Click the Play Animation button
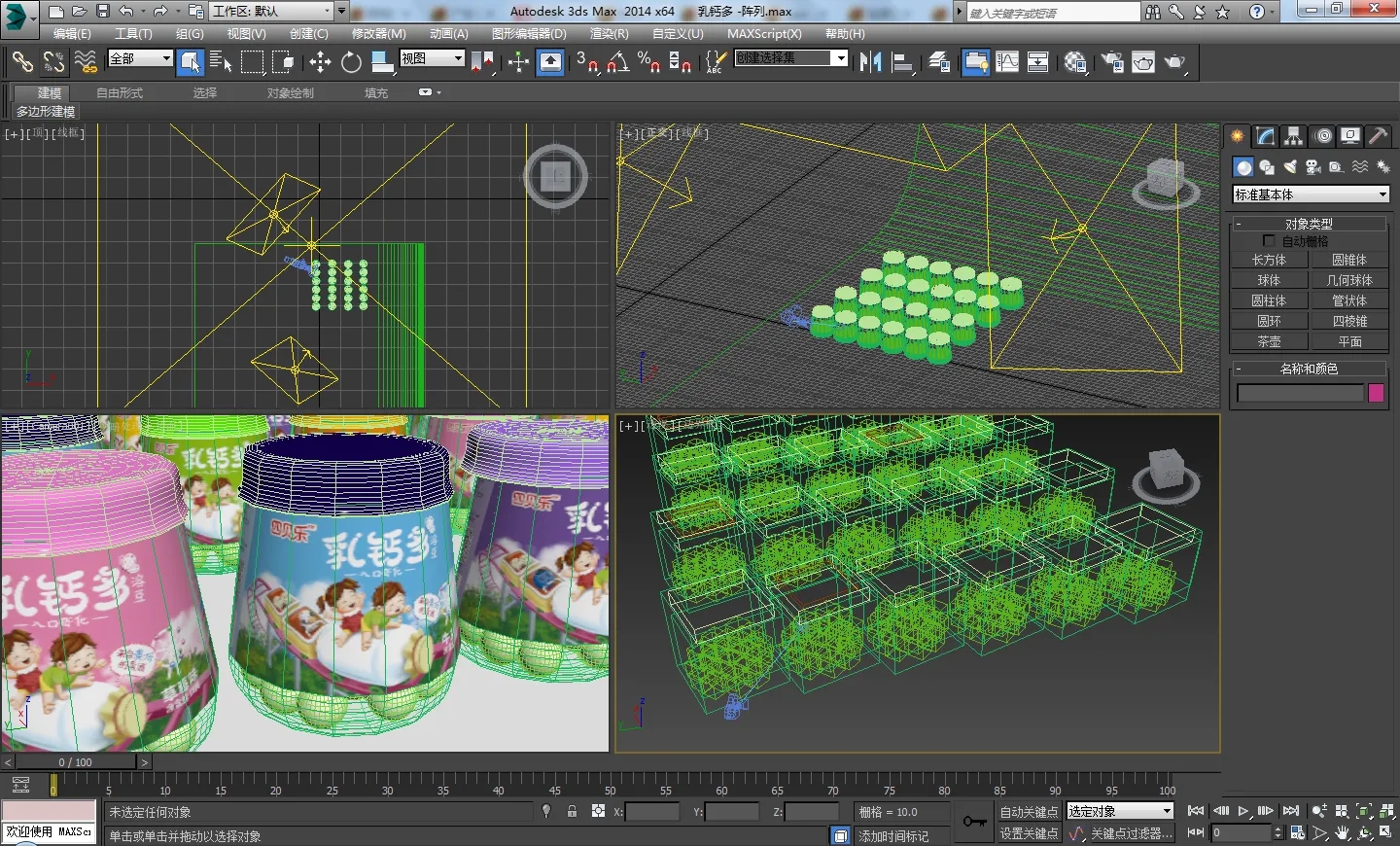 coord(1243,810)
